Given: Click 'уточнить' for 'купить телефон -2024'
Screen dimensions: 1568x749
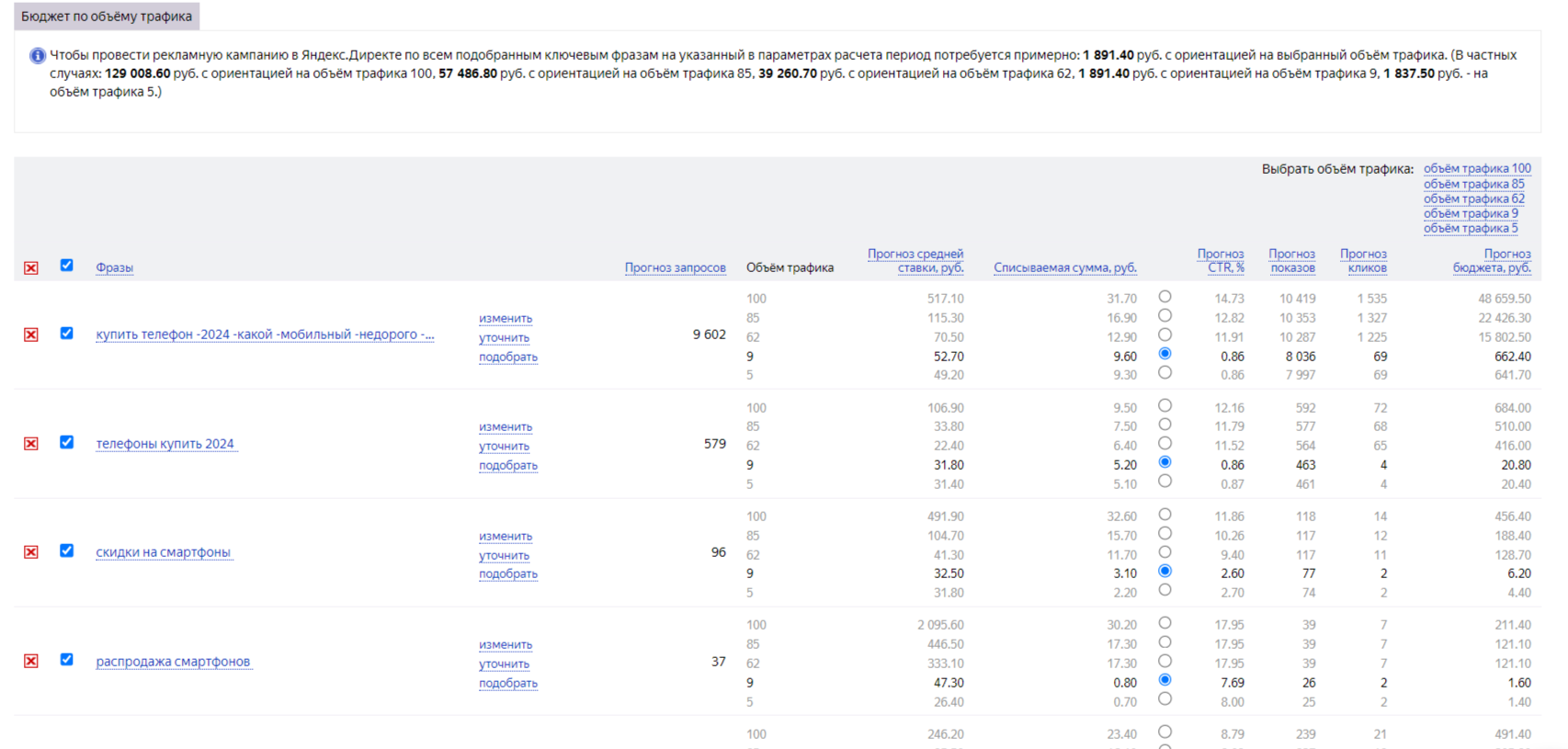Looking at the screenshot, I should click(505, 338).
